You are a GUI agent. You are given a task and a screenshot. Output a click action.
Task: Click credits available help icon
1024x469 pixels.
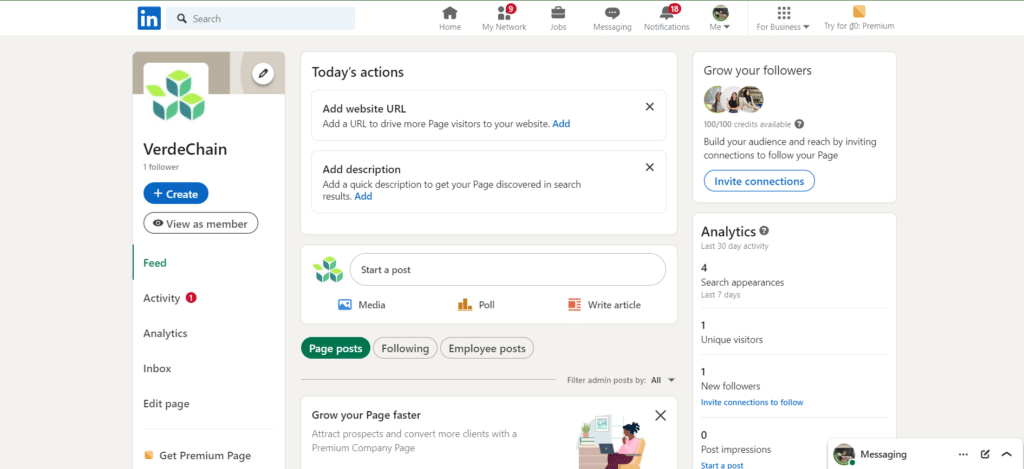(x=799, y=124)
